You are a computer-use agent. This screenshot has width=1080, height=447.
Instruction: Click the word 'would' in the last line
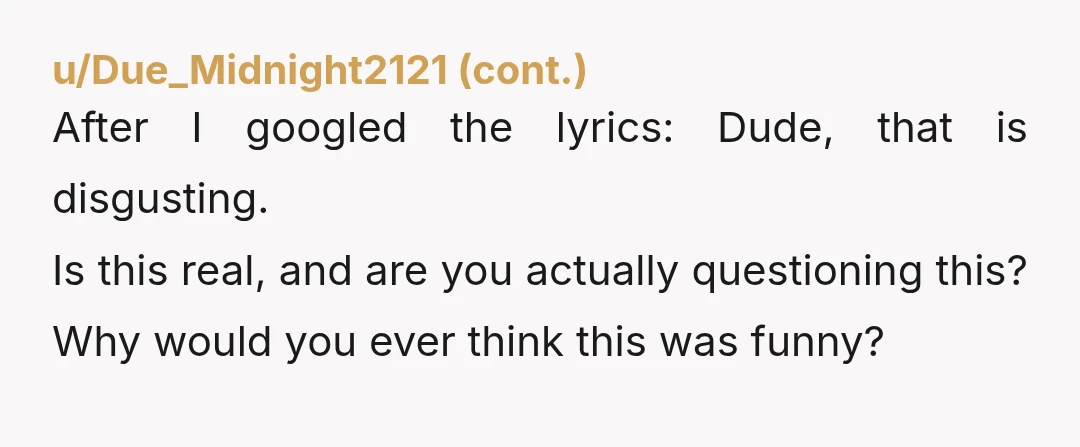(x=213, y=342)
